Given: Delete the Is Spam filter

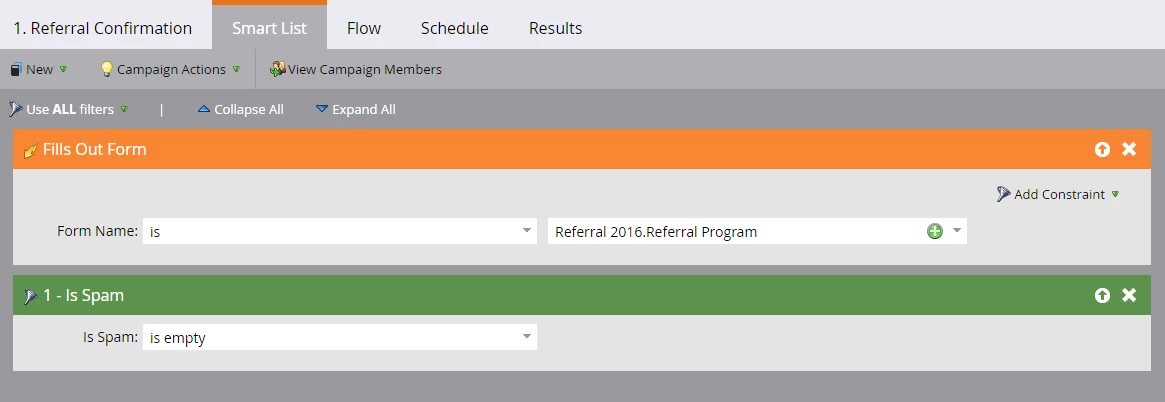Looking at the screenshot, I should 1129,295.
